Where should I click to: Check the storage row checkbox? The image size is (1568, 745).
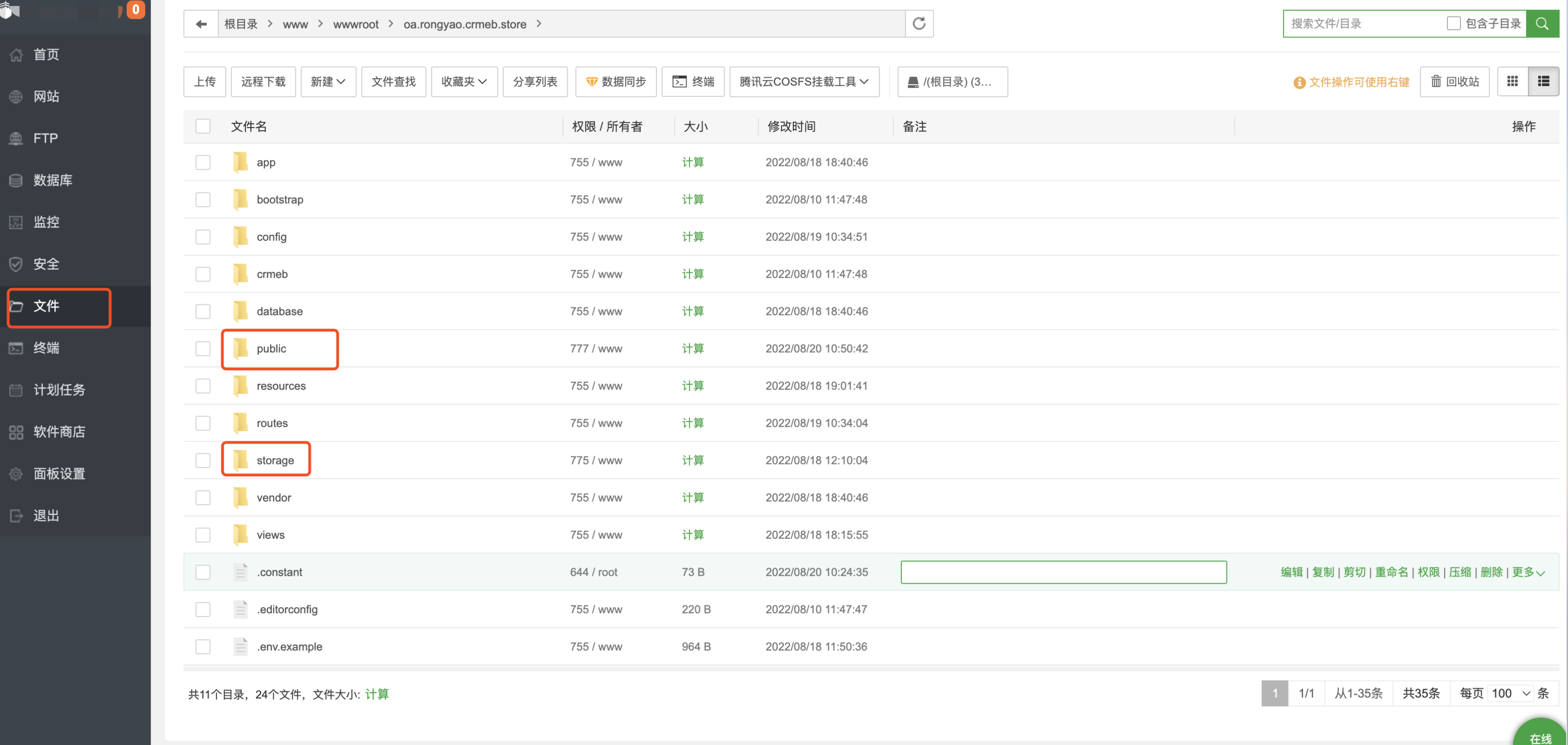point(203,460)
